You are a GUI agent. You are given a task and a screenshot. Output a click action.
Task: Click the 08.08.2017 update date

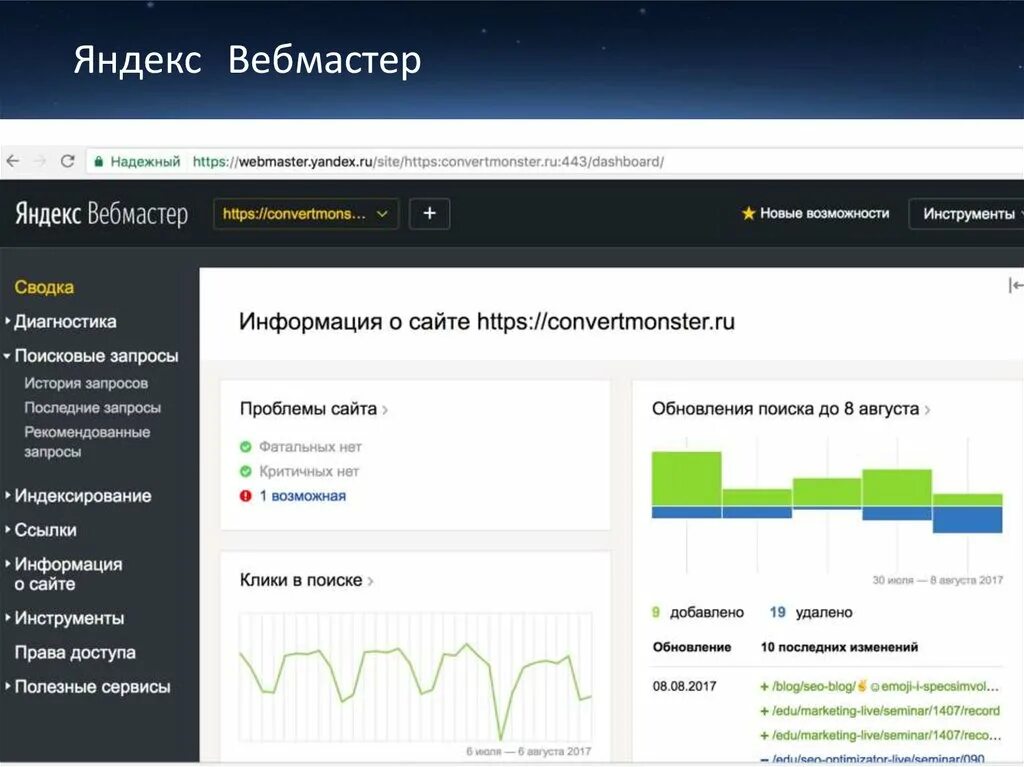684,686
